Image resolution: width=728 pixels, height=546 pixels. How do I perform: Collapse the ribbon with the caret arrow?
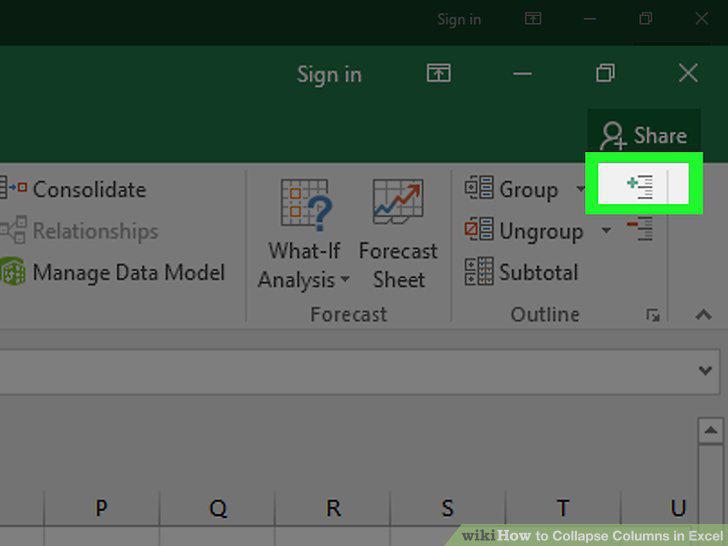(703, 315)
